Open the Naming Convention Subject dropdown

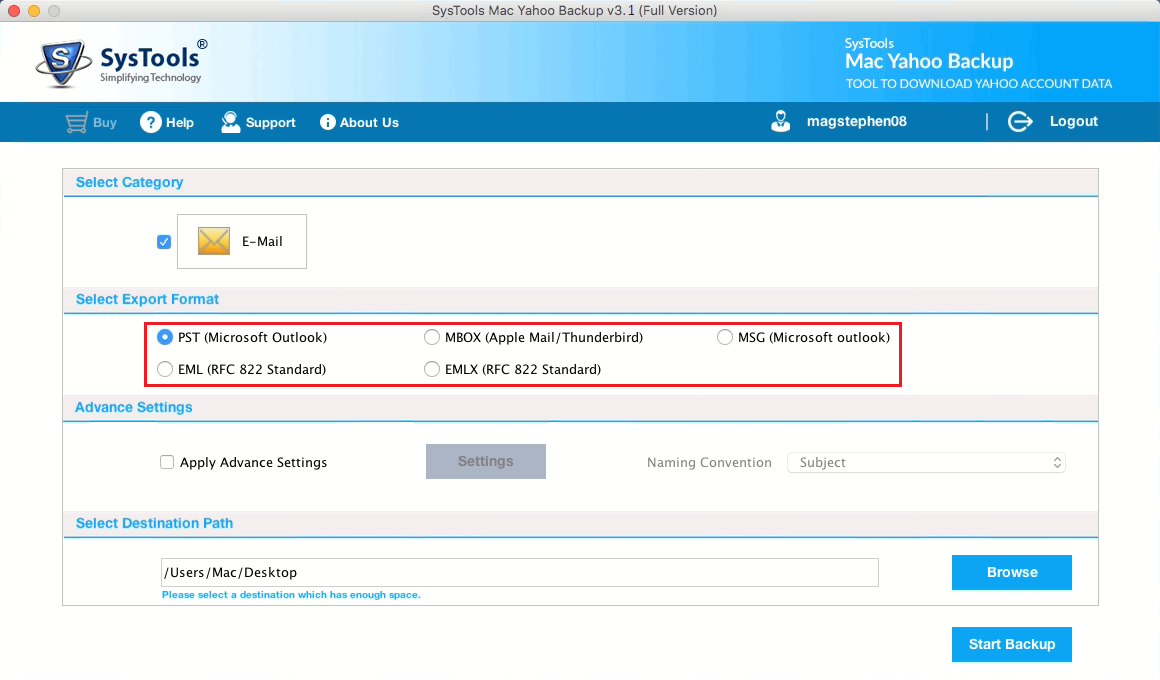pyautogui.click(x=926, y=462)
